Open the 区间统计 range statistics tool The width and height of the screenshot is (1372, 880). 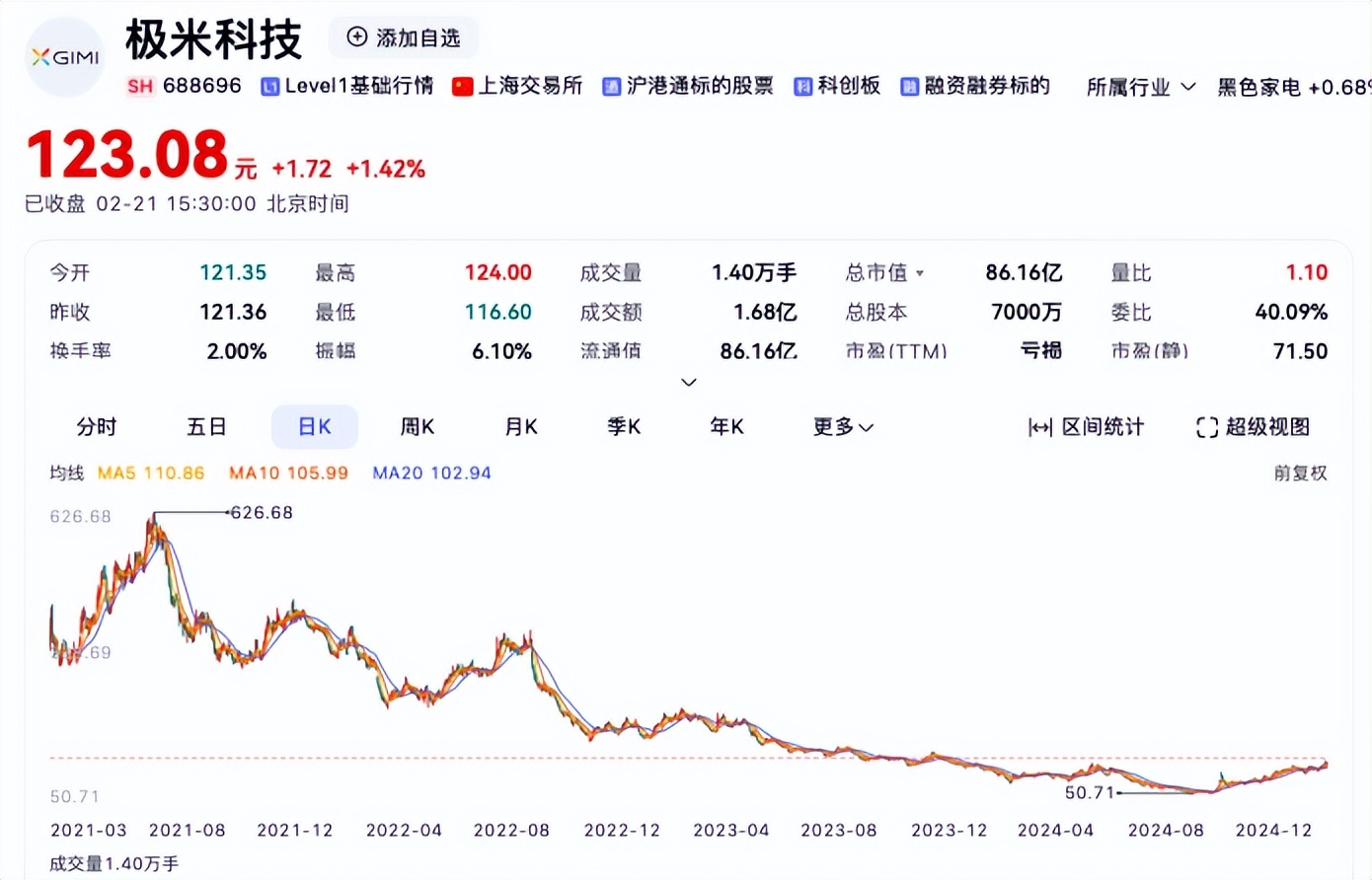coord(1086,427)
